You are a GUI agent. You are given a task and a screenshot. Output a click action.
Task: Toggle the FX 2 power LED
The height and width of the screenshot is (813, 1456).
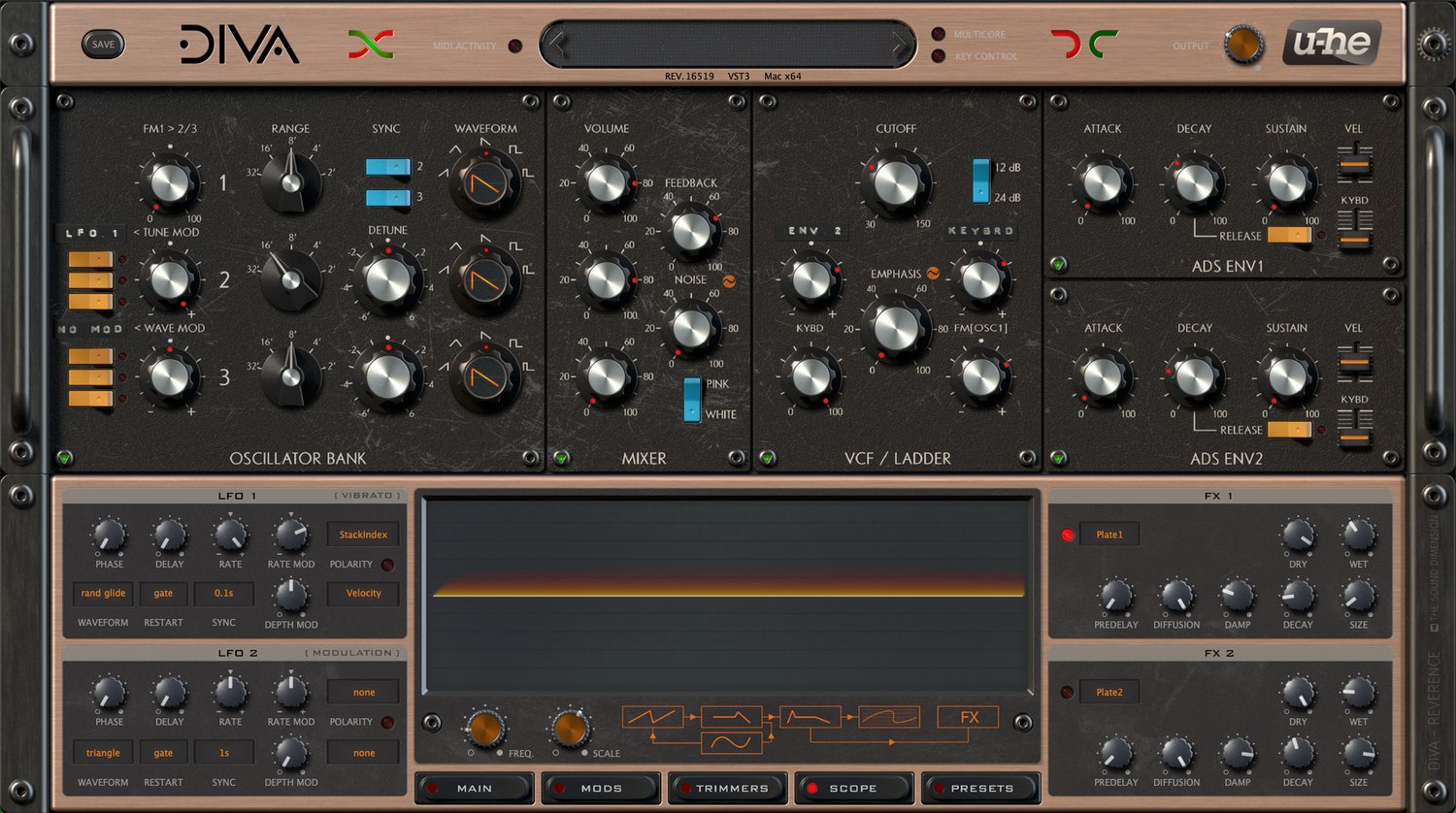(1068, 692)
